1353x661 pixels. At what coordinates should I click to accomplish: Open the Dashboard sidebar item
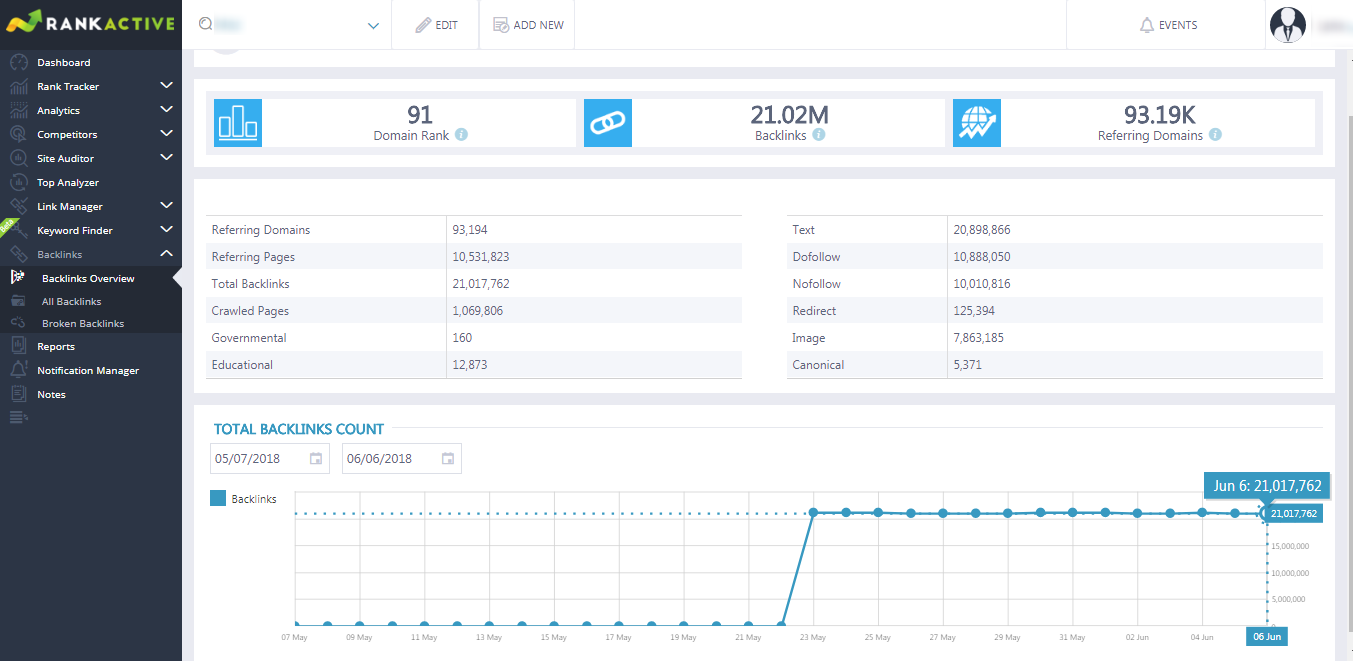64,62
